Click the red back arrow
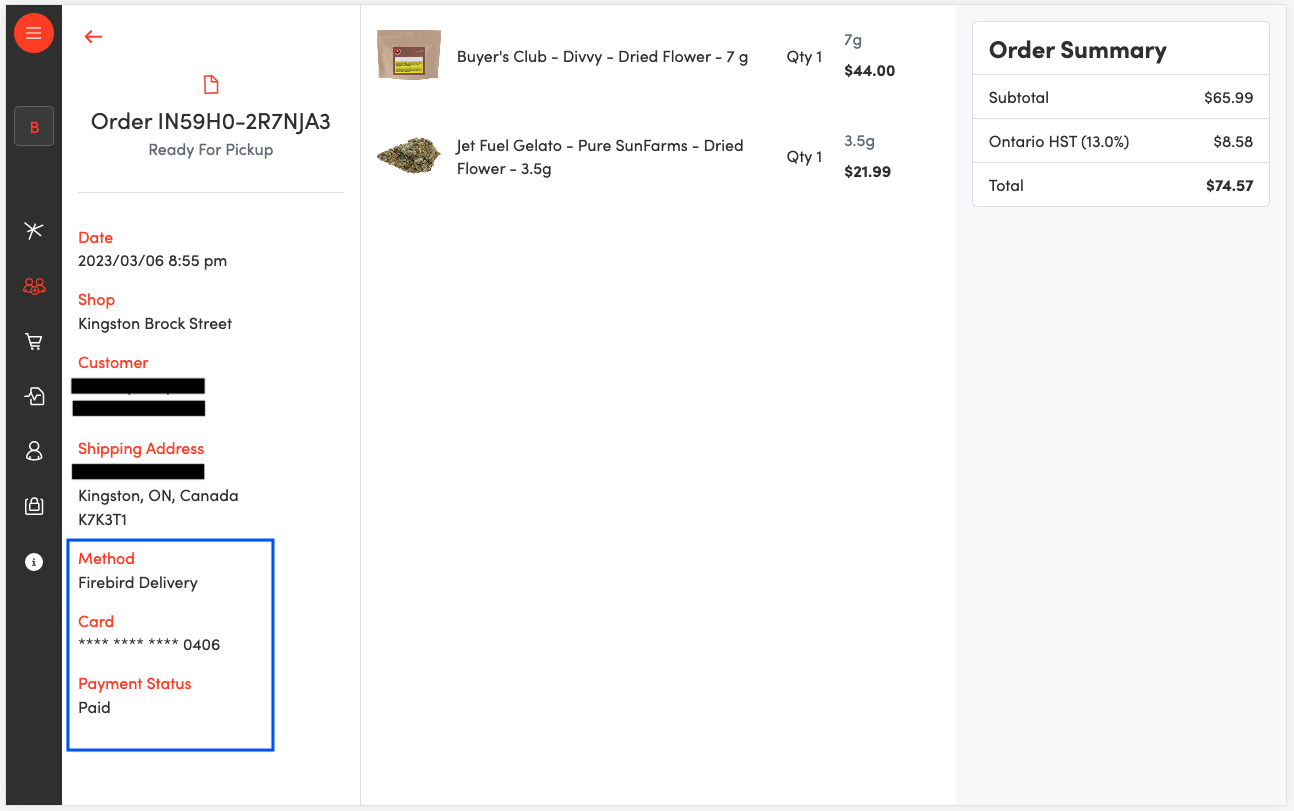The height and width of the screenshot is (811, 1294). tap(93, 37)
